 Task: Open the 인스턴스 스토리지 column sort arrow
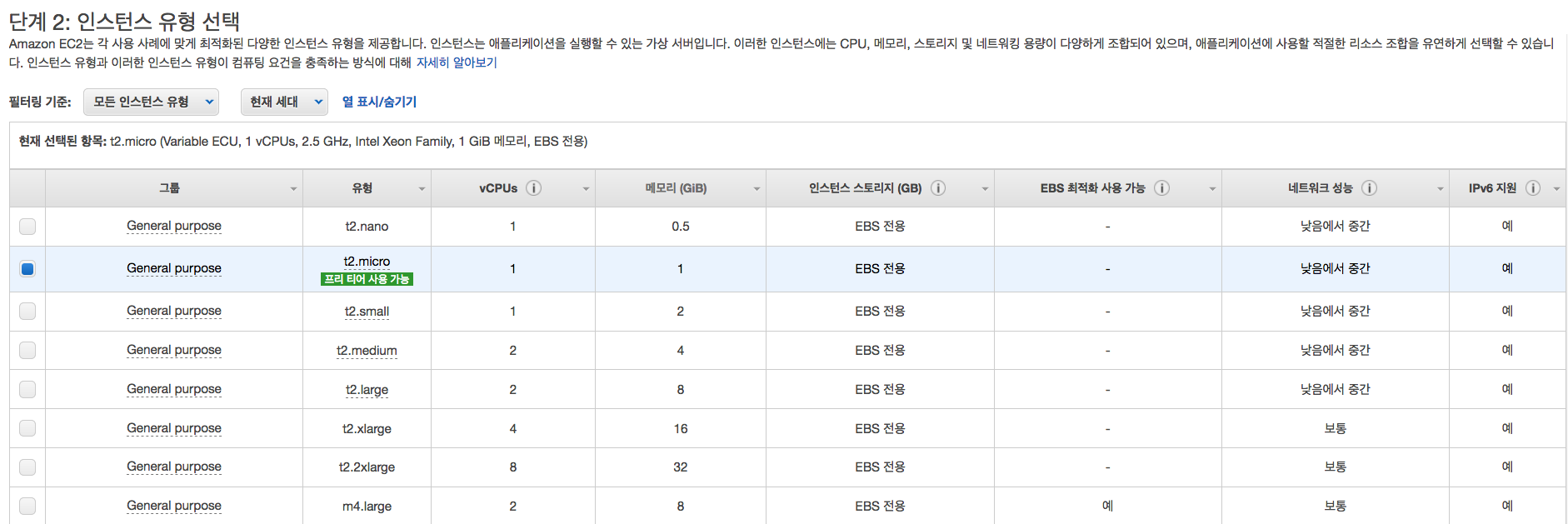[x=985, y=189]
